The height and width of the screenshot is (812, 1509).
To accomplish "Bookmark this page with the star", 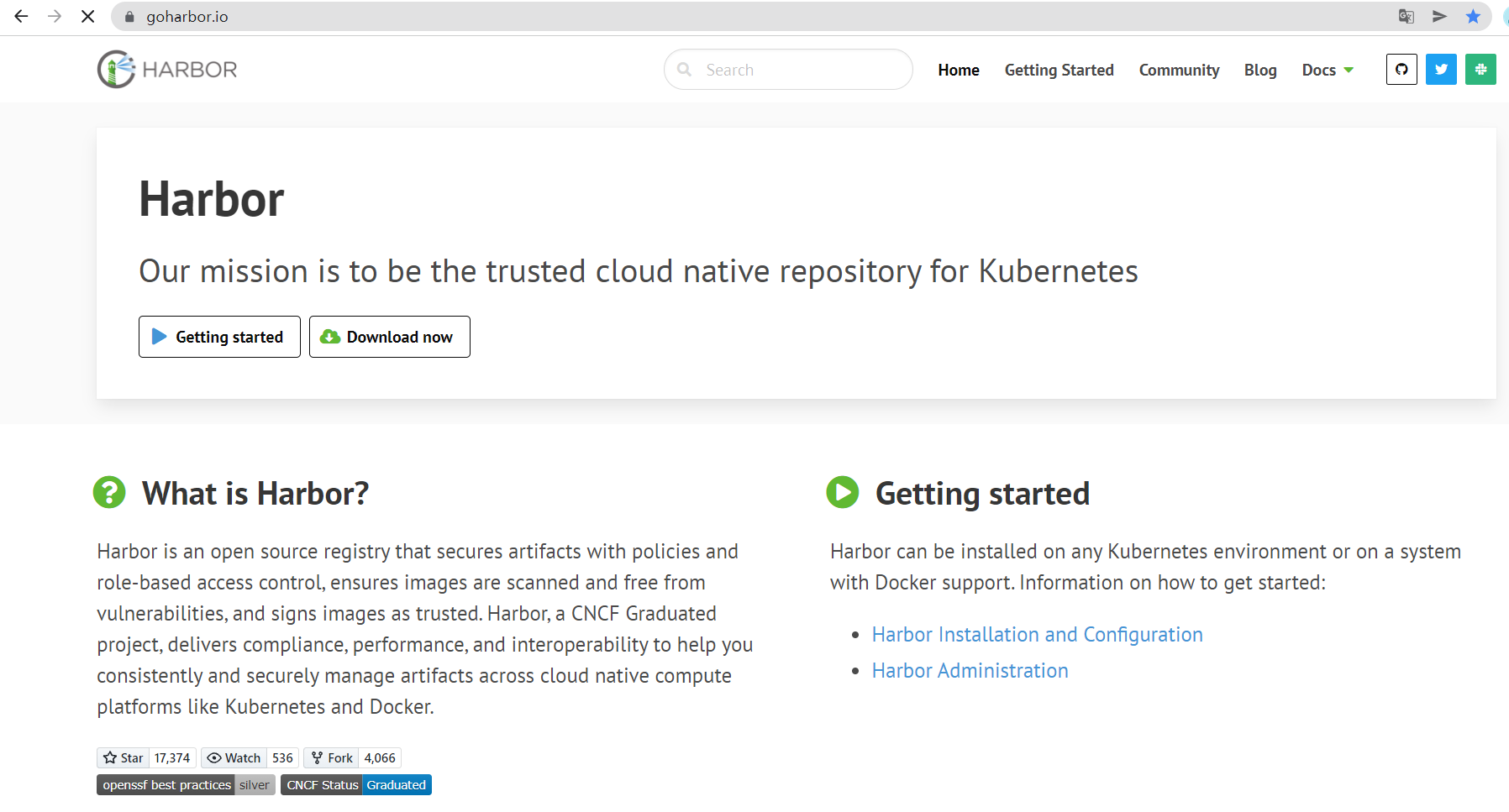I will (1473, 16).
